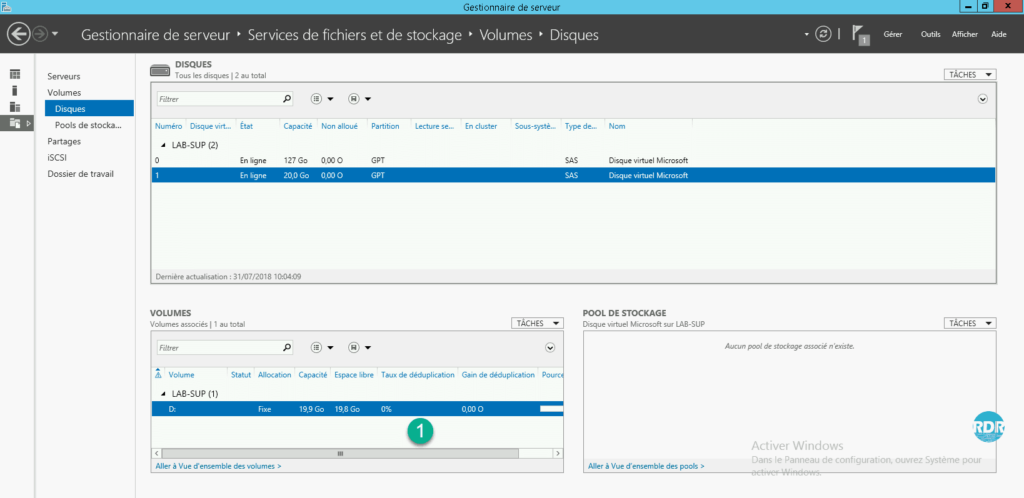Open the Aide menu
Image resolution: width=1024 pixels, height=498 pixels.
click(x=999, y=35)
